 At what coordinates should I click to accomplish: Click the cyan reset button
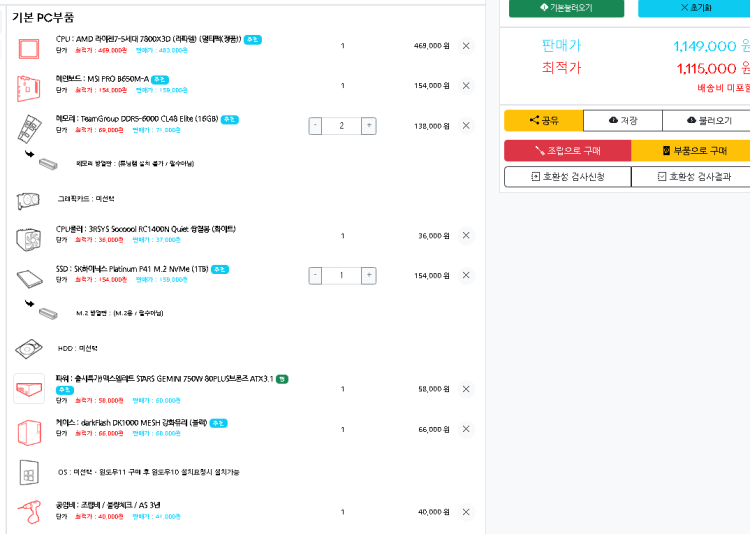point(694,8)
